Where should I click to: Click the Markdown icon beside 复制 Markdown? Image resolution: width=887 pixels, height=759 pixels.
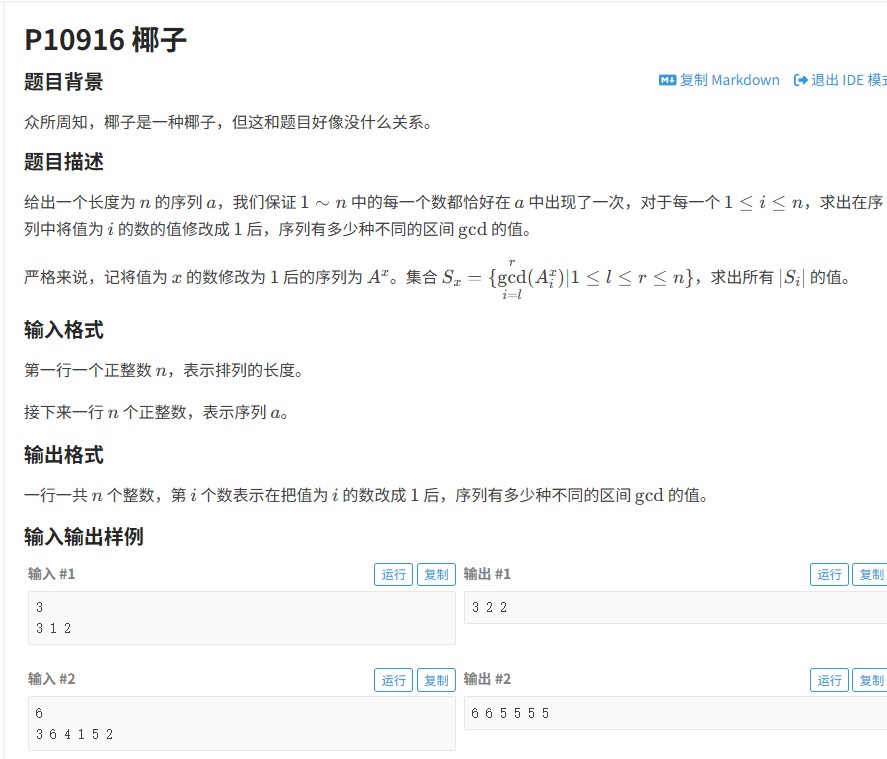667,80
